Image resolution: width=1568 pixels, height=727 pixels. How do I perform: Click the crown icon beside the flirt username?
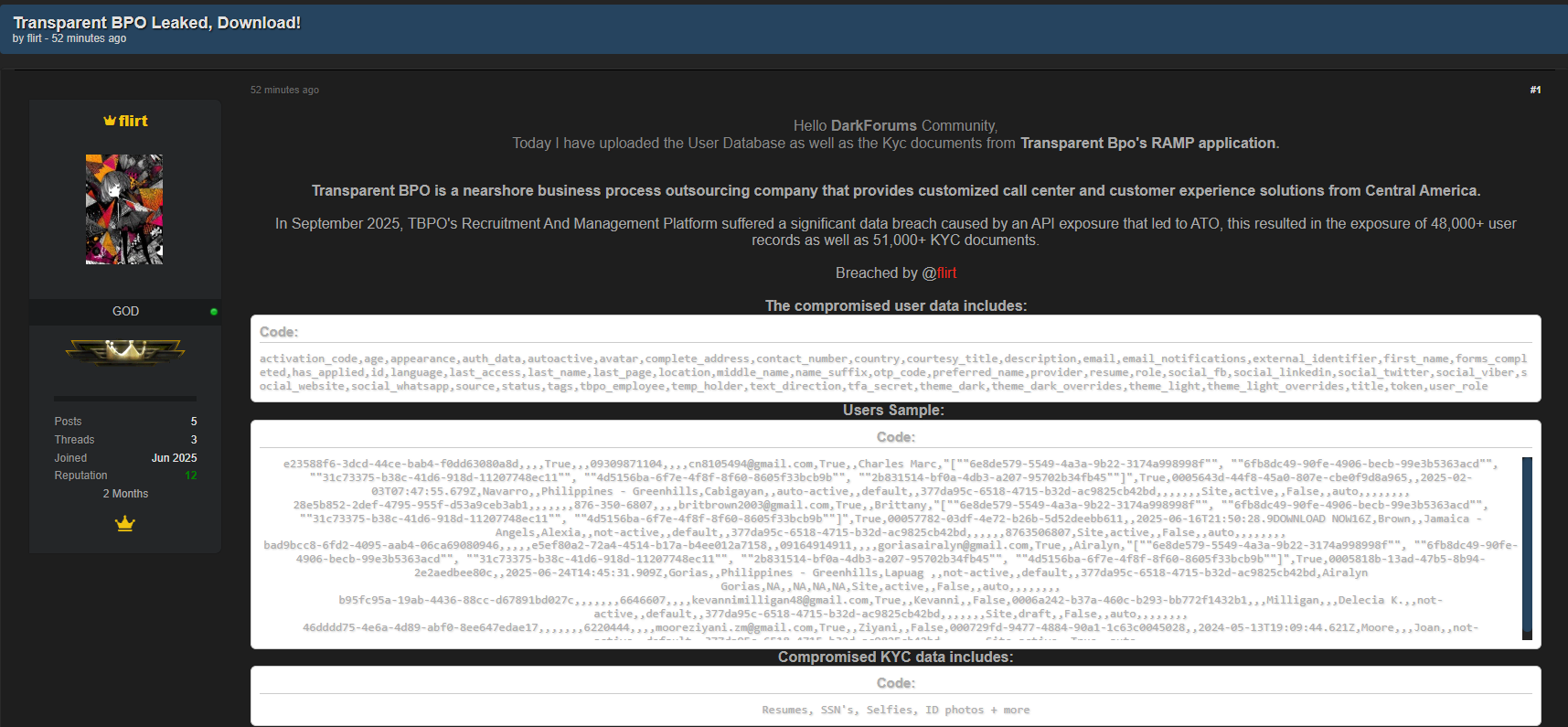pos(110,121)
